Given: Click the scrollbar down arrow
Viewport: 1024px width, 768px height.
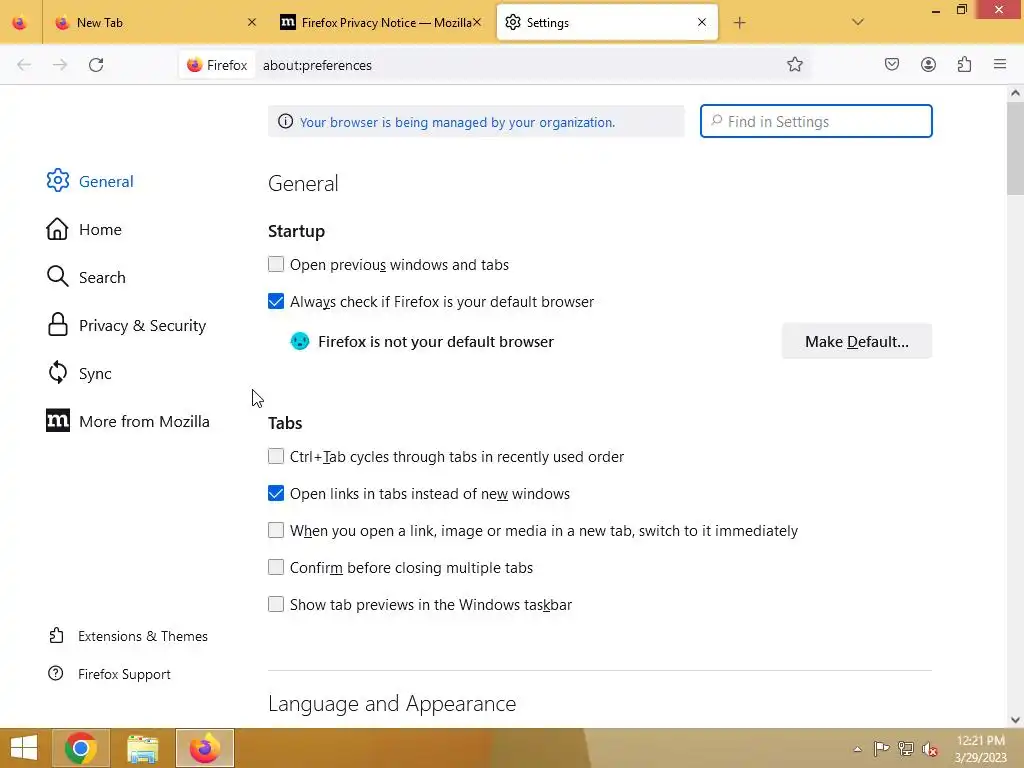Looking at the screenshot, I should click(1015, 720).
